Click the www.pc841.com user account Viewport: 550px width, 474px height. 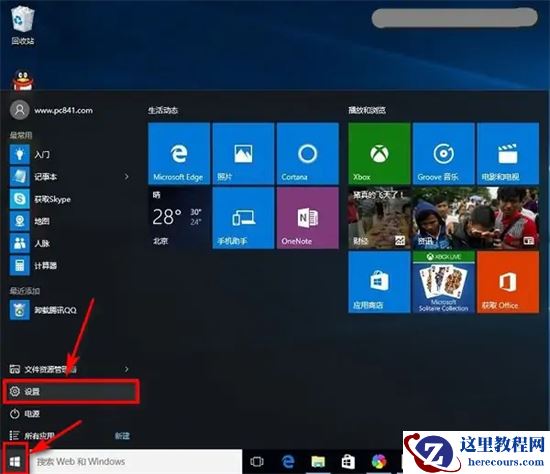[52, 110]
